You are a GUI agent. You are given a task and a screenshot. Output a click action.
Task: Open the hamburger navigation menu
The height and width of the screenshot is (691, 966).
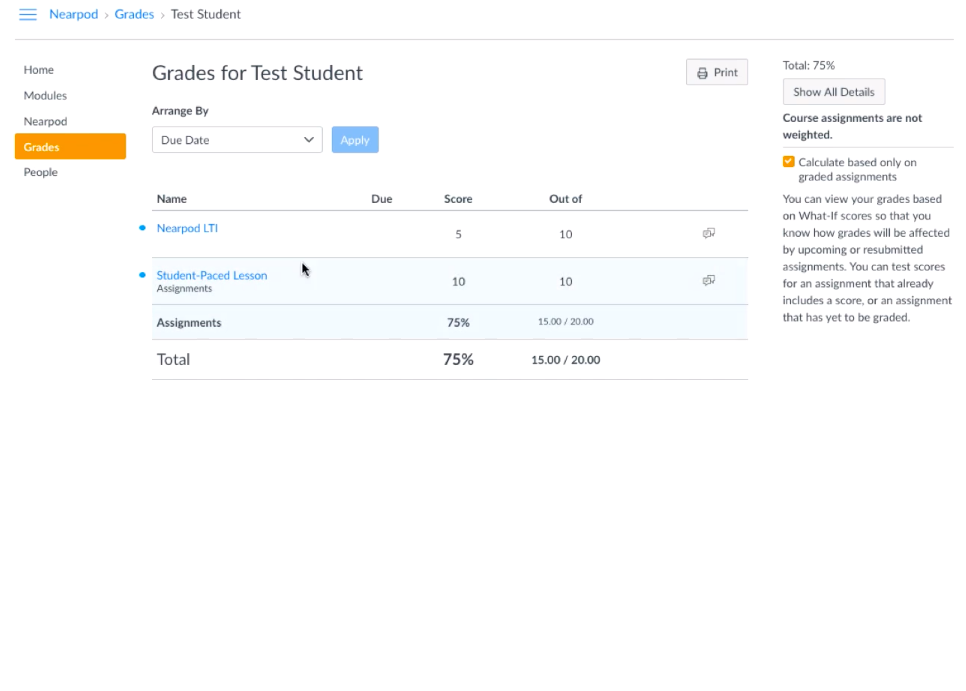tap(28, 15)
